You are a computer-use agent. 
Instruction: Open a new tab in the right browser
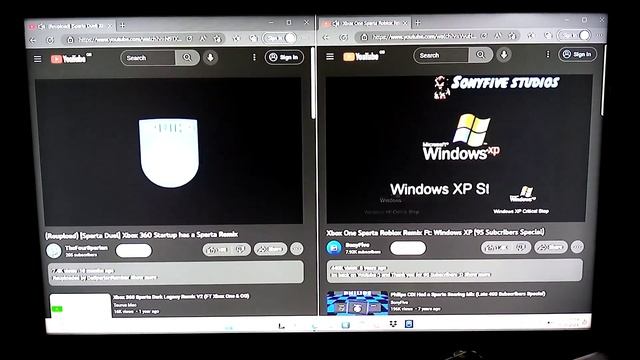click(418, 23)
